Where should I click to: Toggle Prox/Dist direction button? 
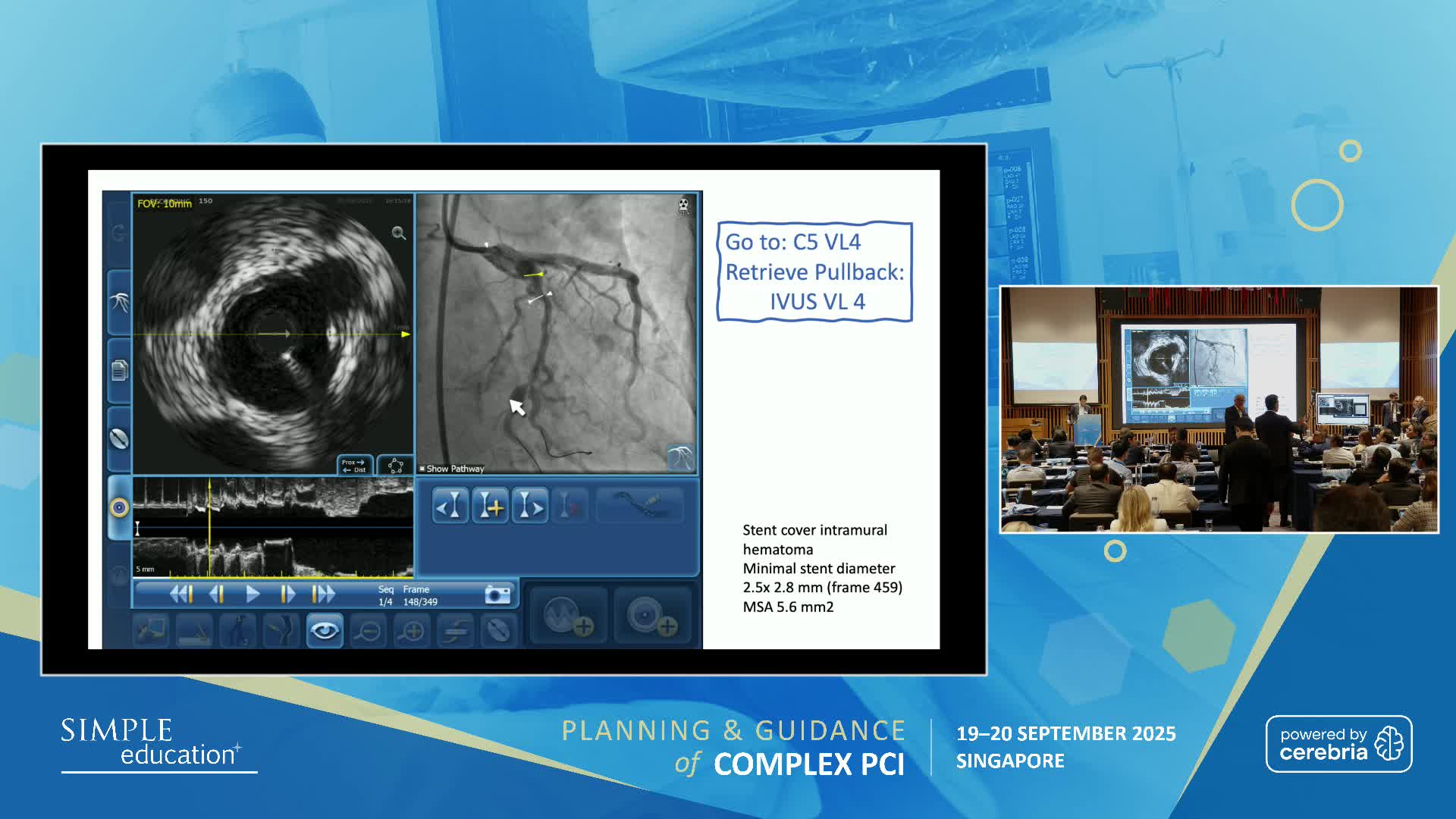click(x=354, y=466)
